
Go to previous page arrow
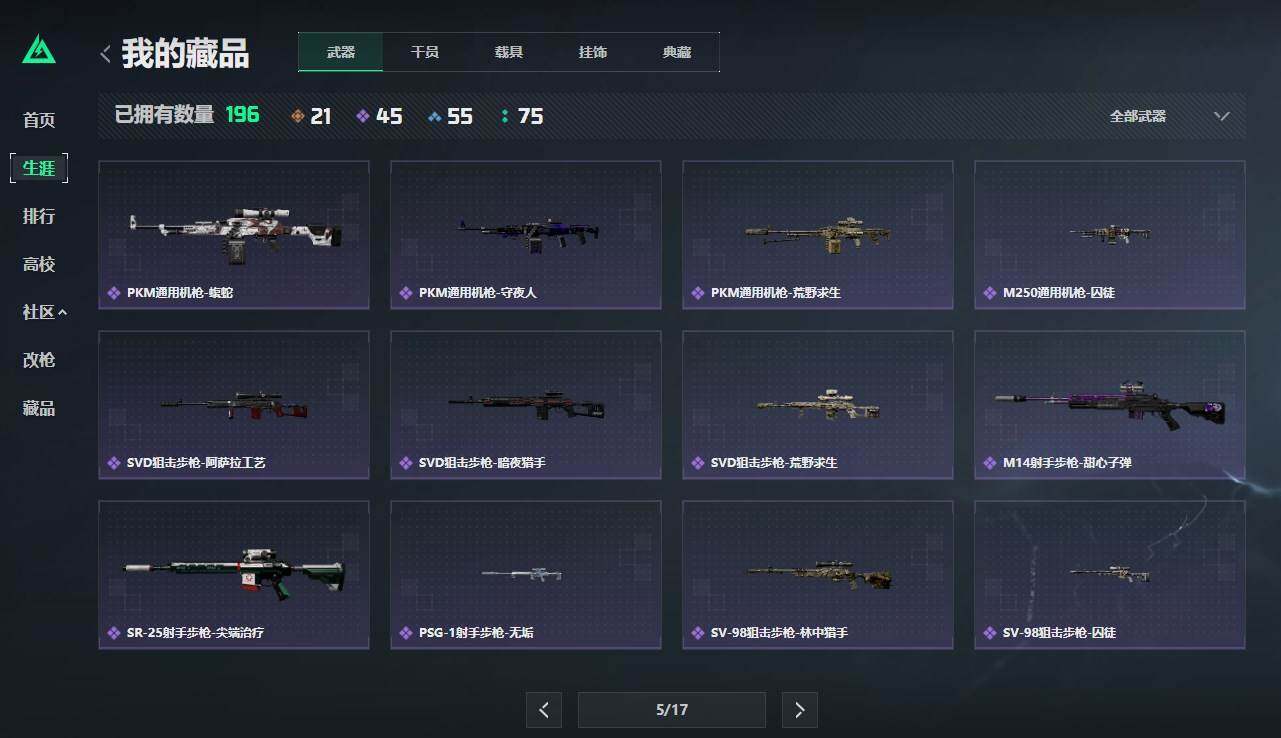click(543, 710)
